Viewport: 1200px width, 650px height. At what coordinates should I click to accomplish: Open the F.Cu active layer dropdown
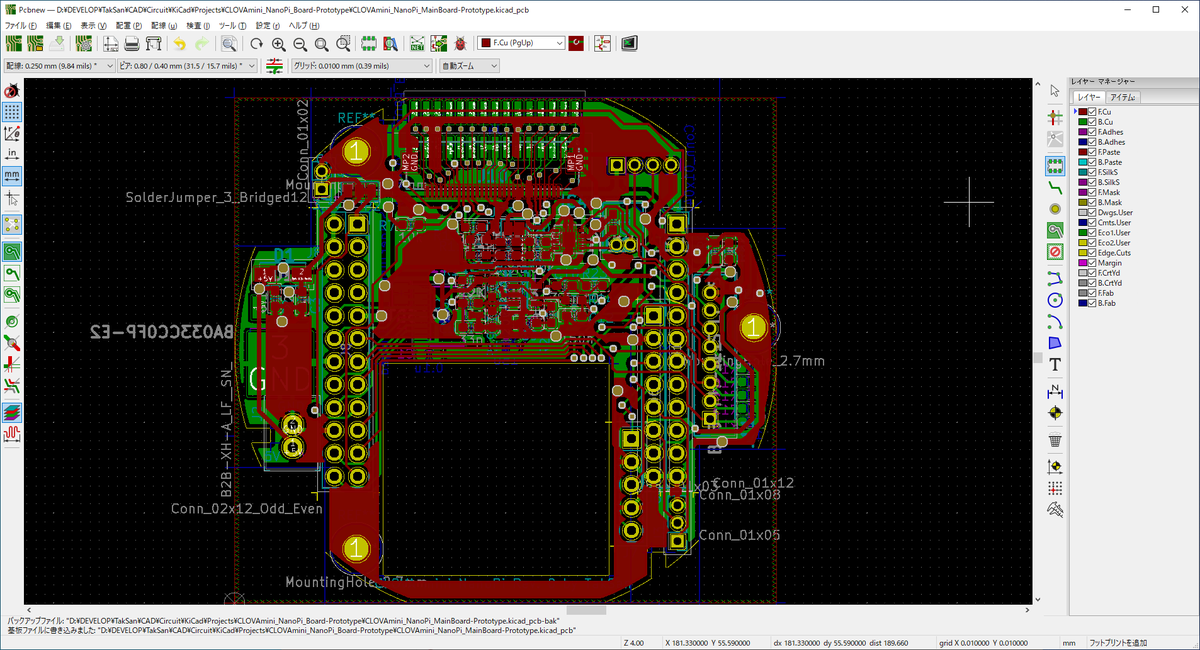pyautogui.click(x=521, y=44)
